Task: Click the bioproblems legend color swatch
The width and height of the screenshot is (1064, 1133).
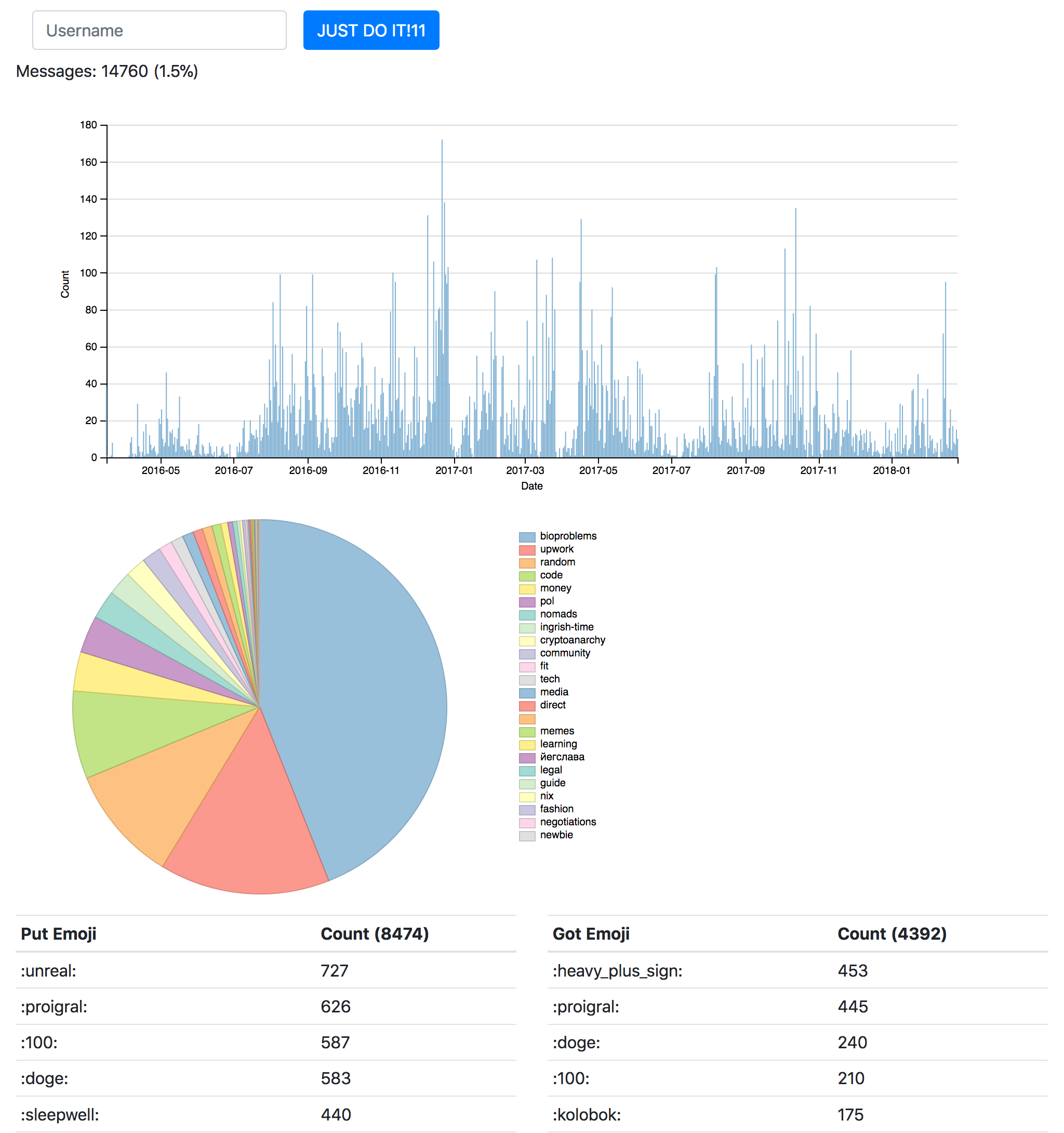Action: pyautogui.click(x=527, y=537)
